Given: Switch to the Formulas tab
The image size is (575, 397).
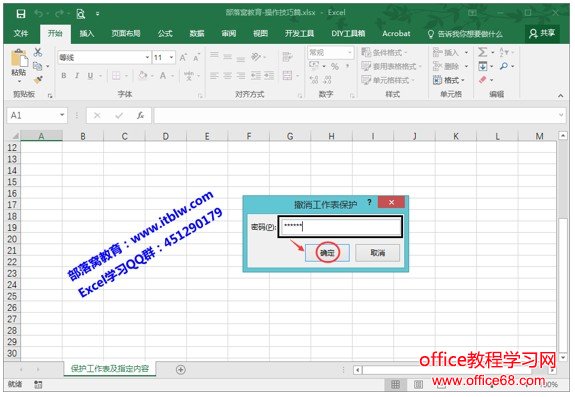Looking at the screenshot, I should click(x=165, y=33).
